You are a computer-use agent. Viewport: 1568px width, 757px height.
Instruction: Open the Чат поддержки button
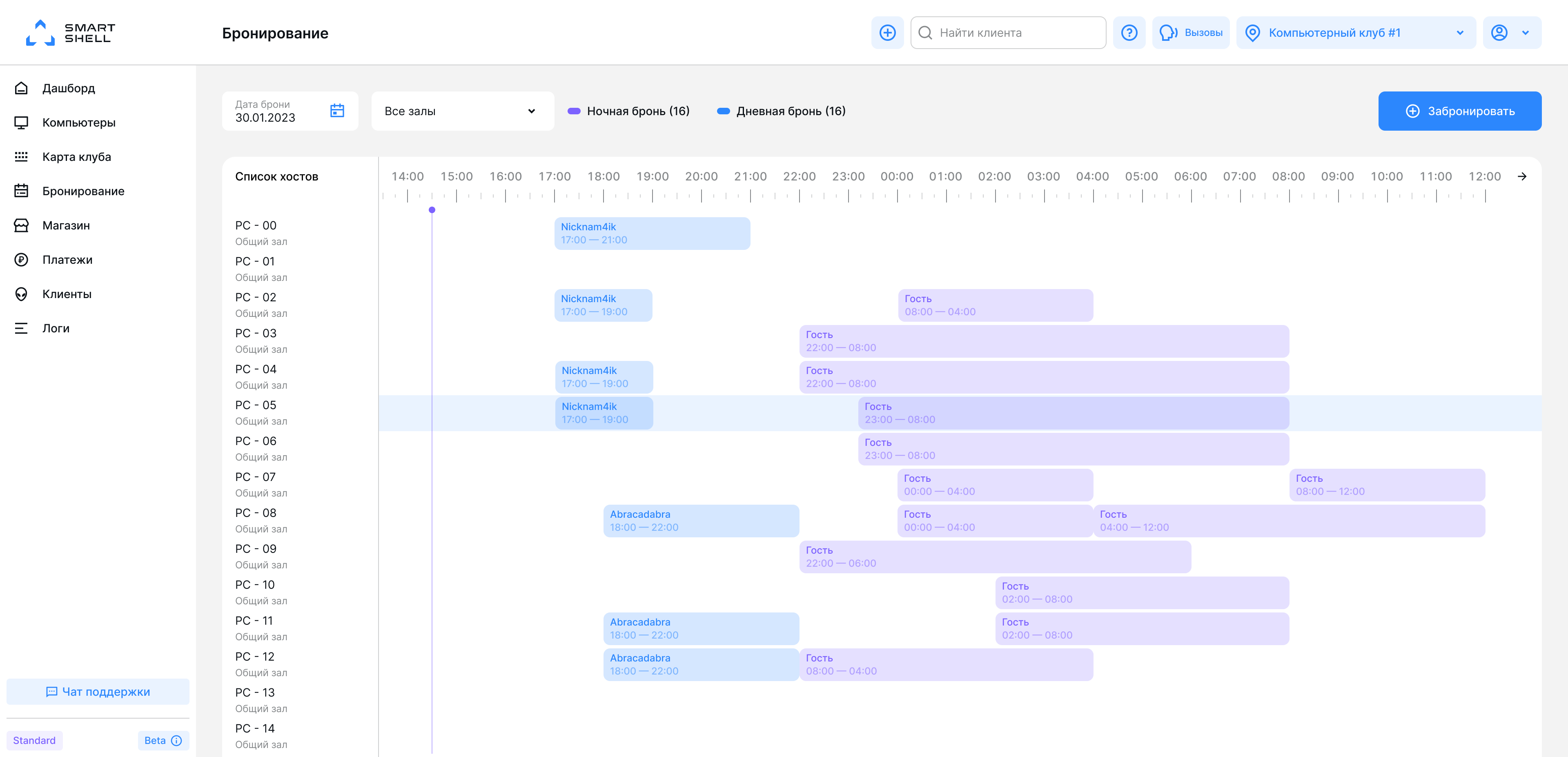tap(98, 691)
